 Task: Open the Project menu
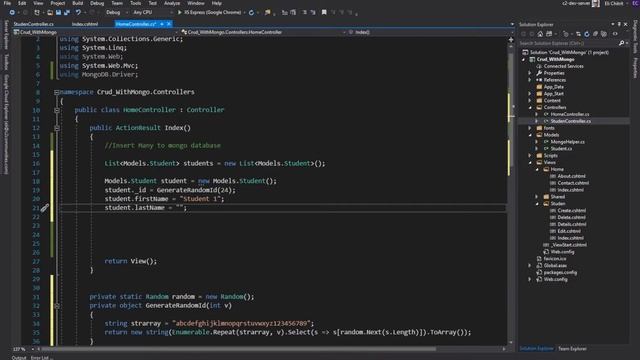pyautogui.click(x=58, y=3)
